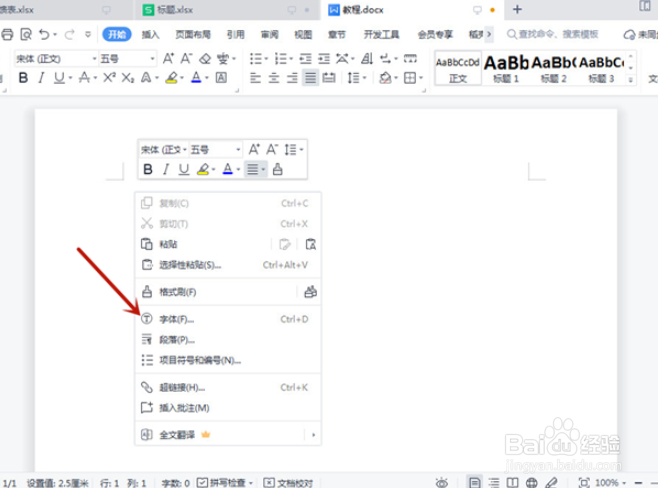Align text left in the ribbon
This screenshot has width=658, height=488.
coord(255,78)
